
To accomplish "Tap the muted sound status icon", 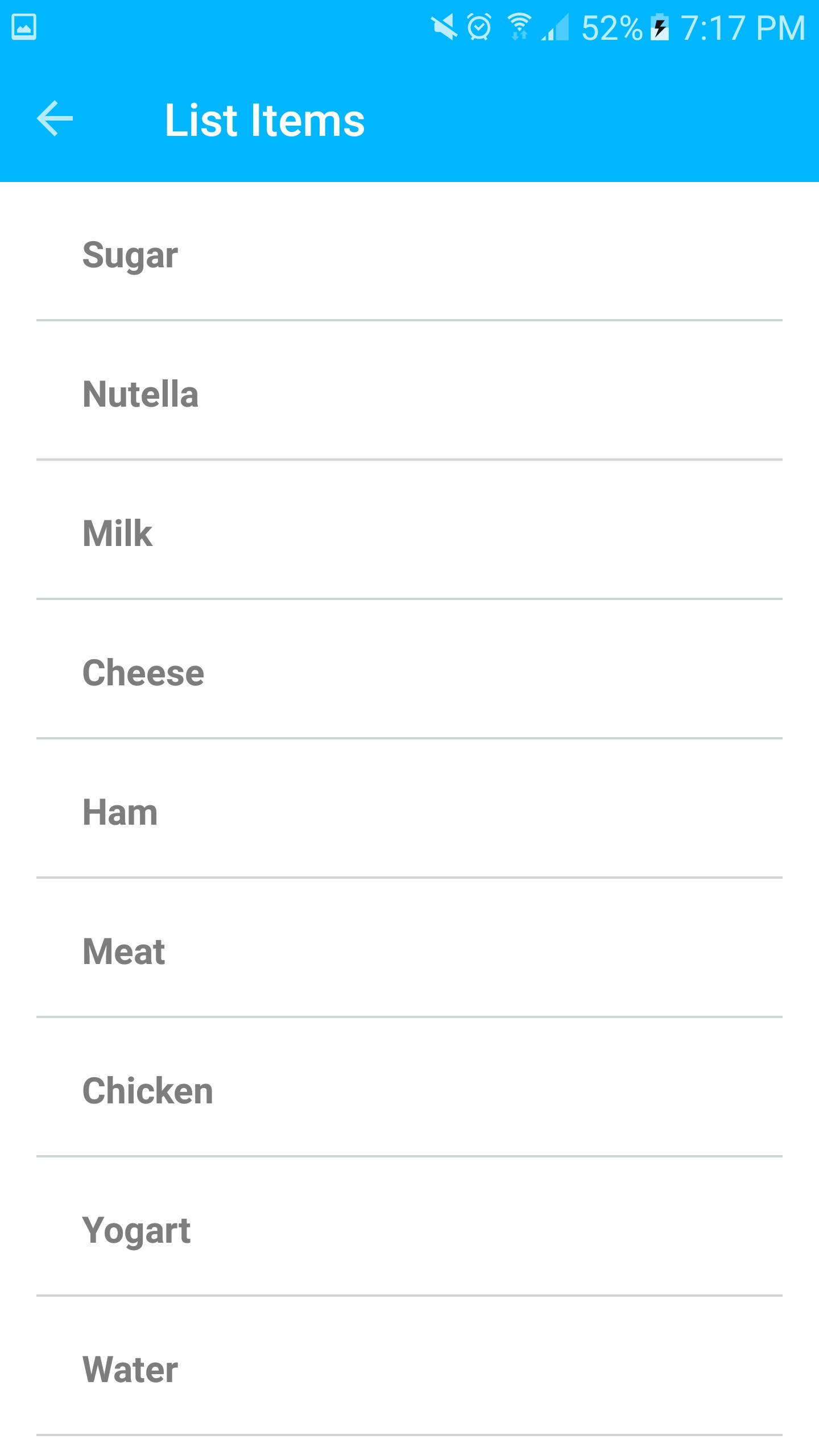I will click(444, 27).
